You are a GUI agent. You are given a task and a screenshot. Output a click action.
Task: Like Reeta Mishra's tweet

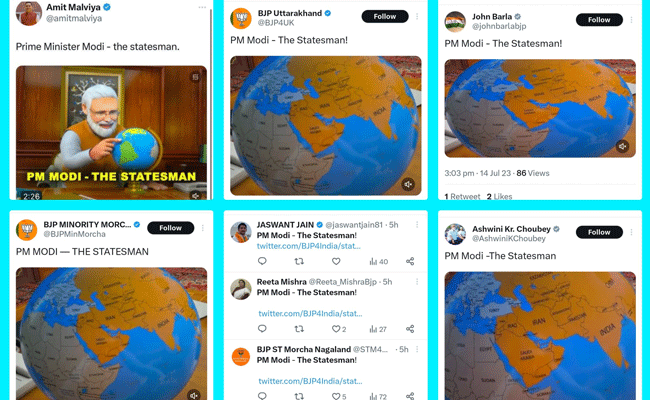tap(339, 329)
